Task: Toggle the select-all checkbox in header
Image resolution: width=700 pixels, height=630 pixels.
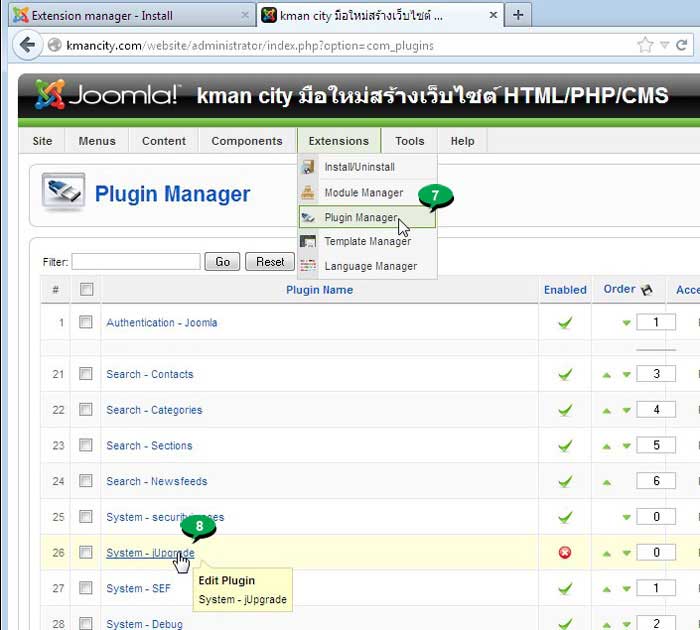Action: [x=86, y=289]
